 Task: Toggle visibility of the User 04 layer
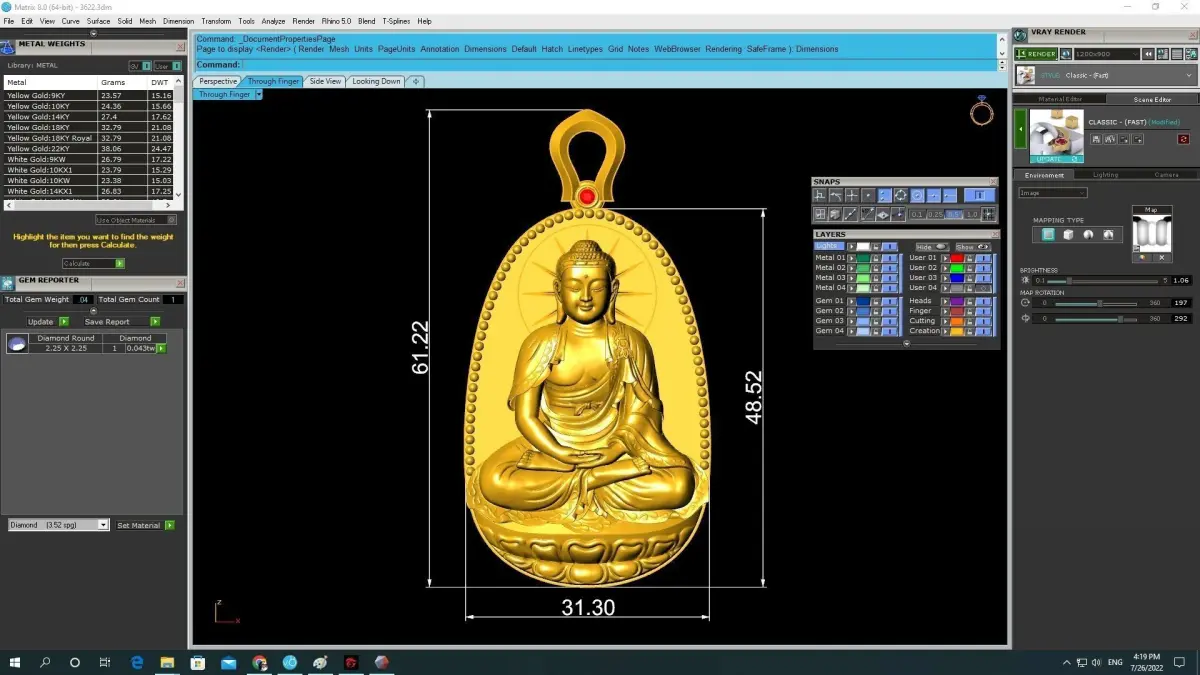983,288
